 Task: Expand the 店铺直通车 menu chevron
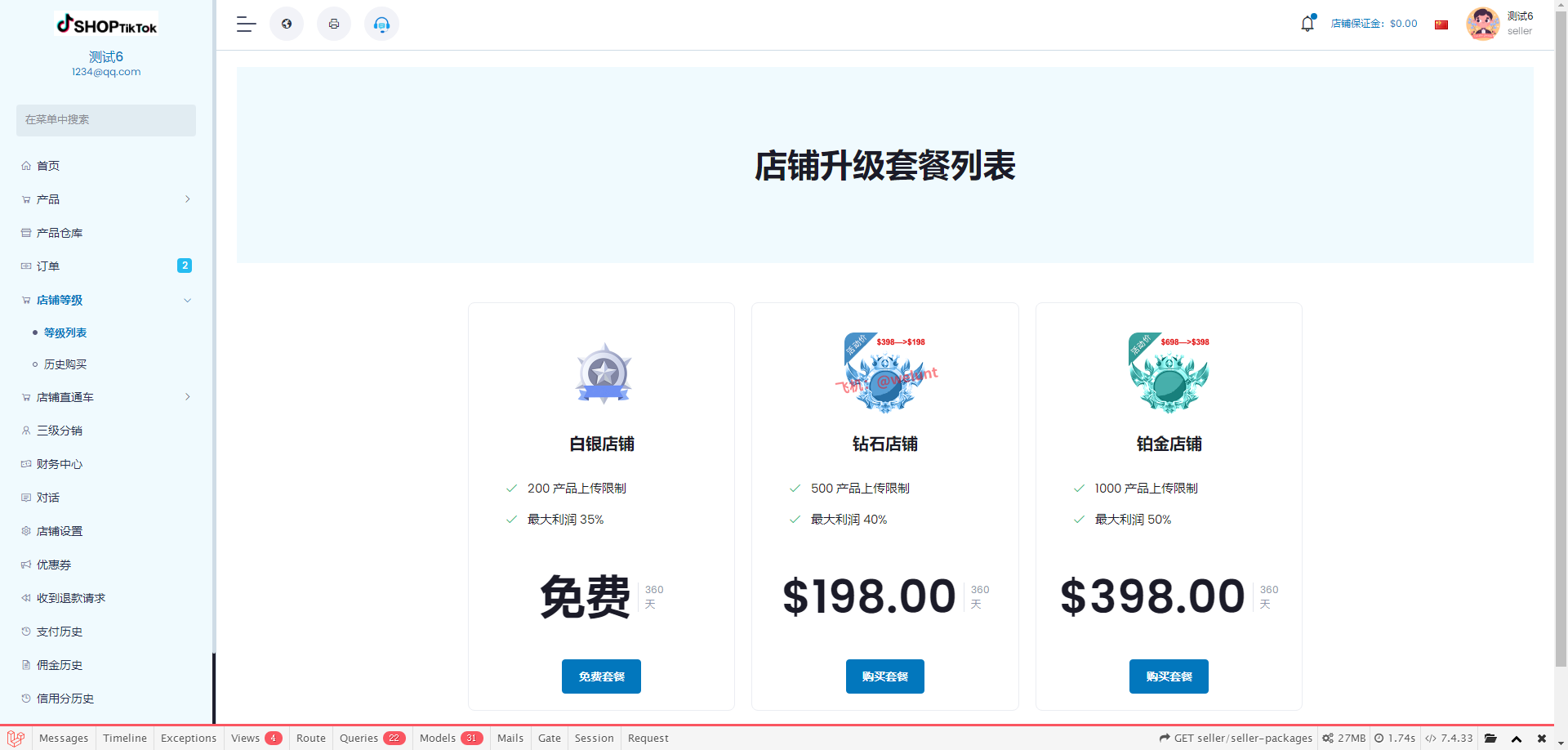pyautogui.click(x=188, y=397)
